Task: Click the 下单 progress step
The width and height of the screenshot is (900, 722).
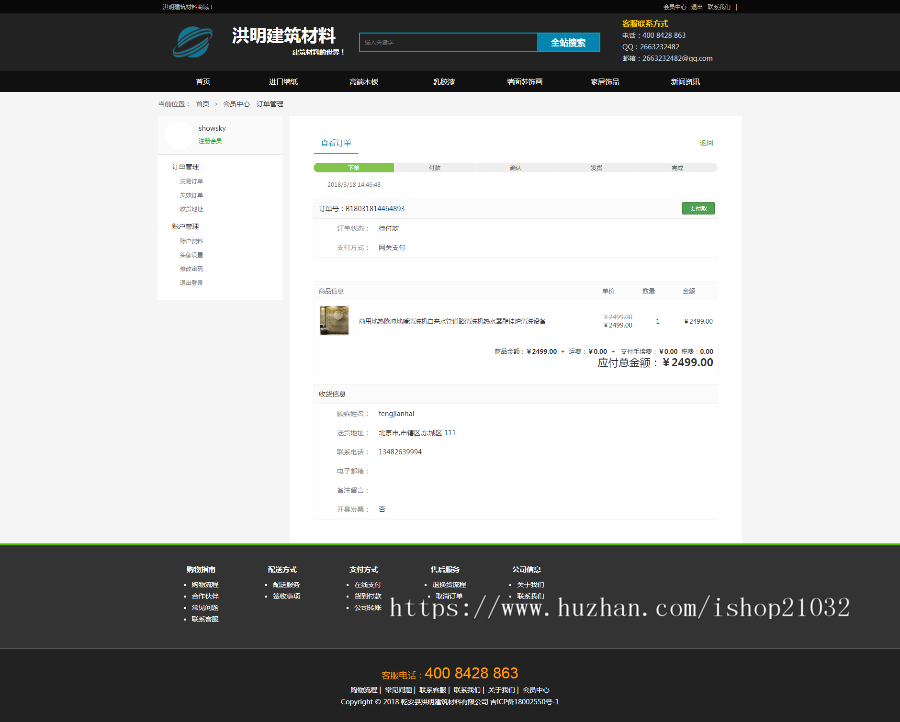Action: click(354, 168)
